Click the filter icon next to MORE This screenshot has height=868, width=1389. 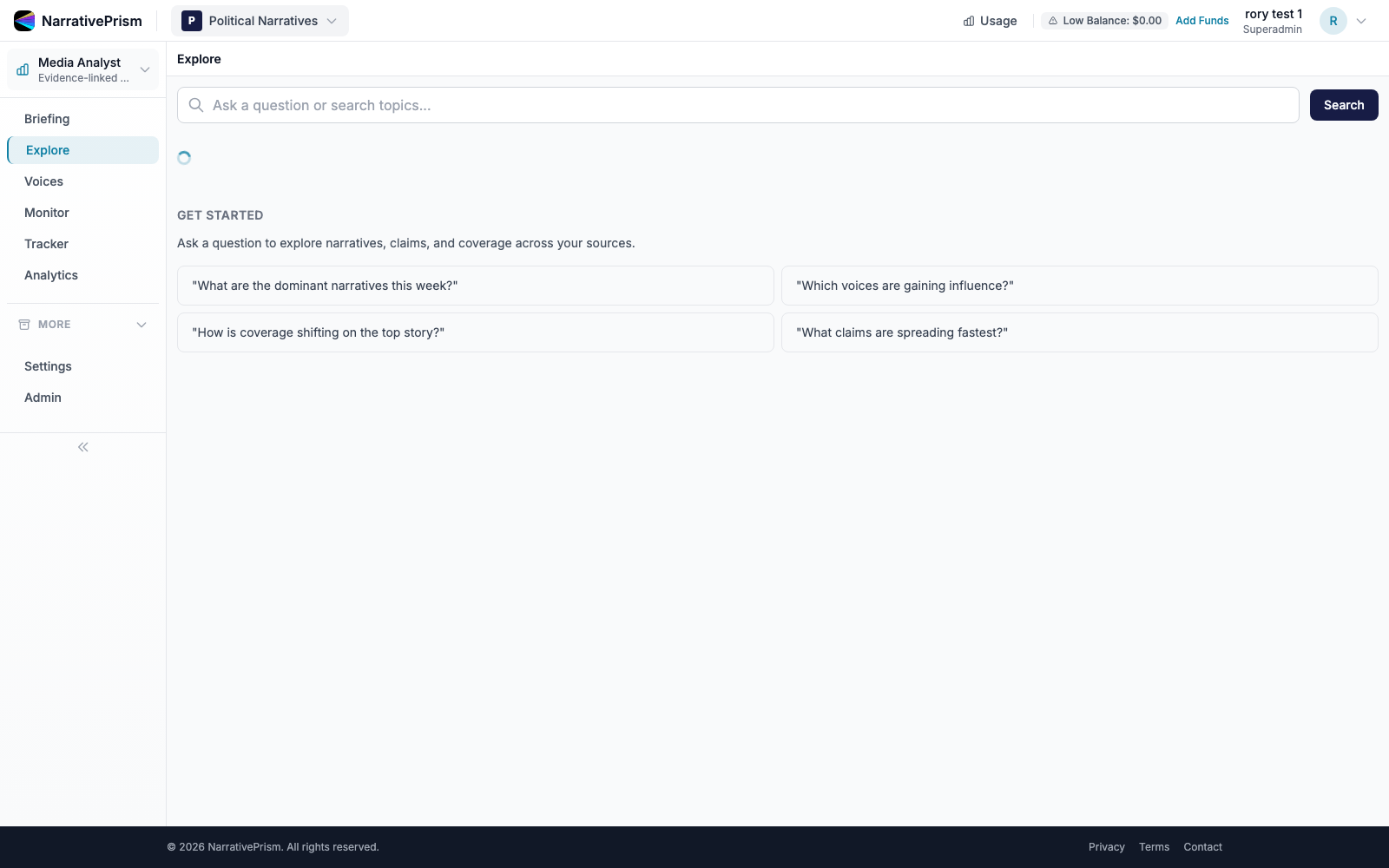[23, 324]
